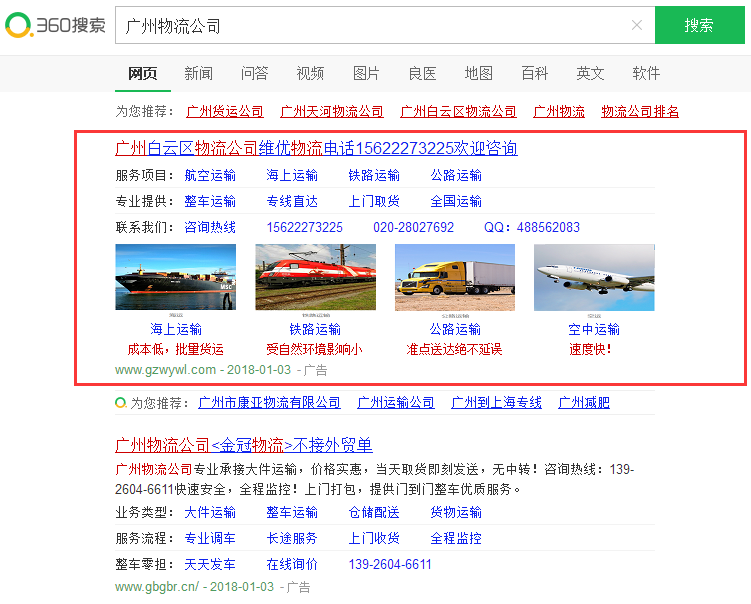Open the 广州白云区物流公司维优物流 result title
751x604 pixels.
click(316, 148)
